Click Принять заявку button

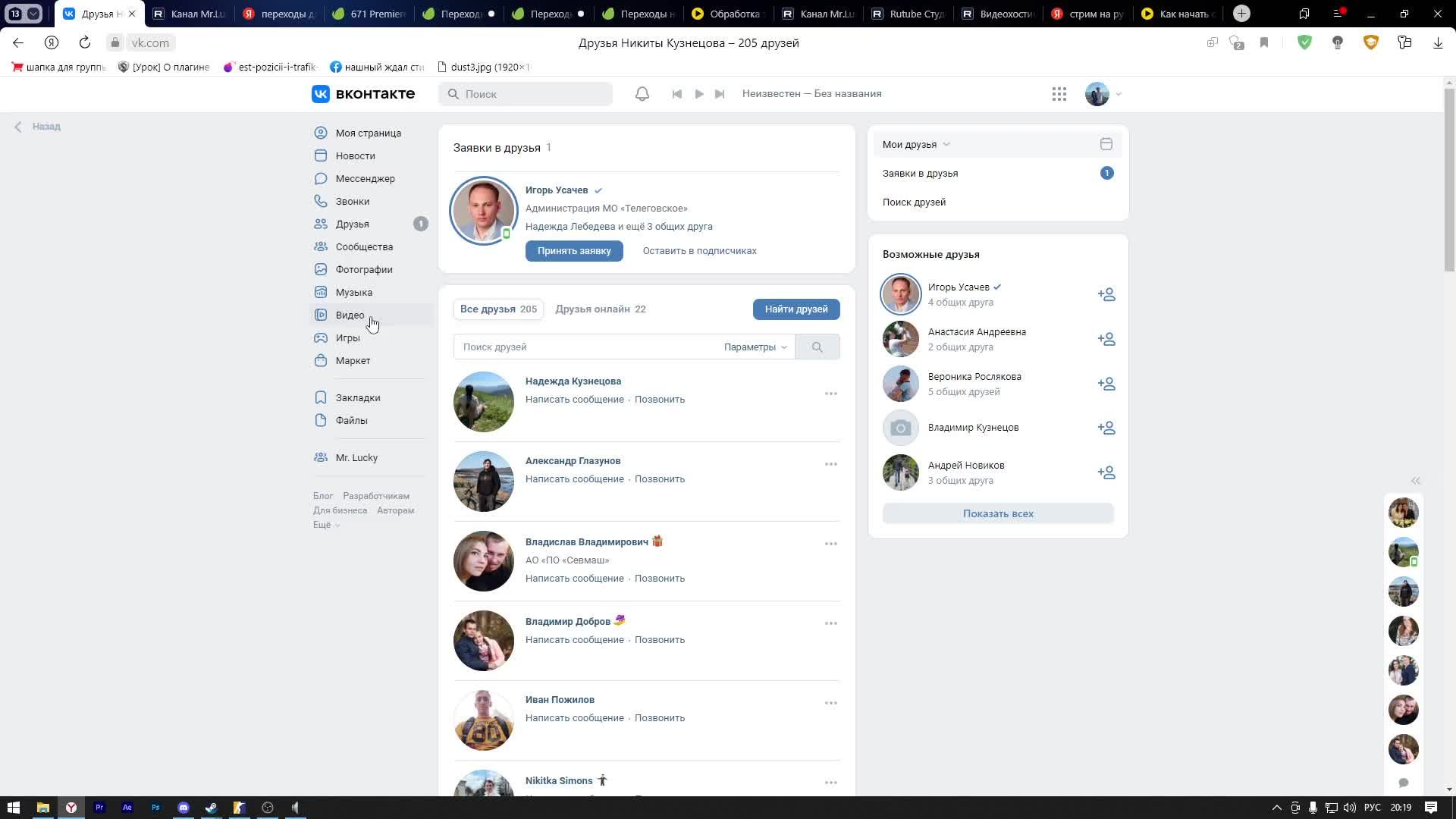(x=574, y=251)
